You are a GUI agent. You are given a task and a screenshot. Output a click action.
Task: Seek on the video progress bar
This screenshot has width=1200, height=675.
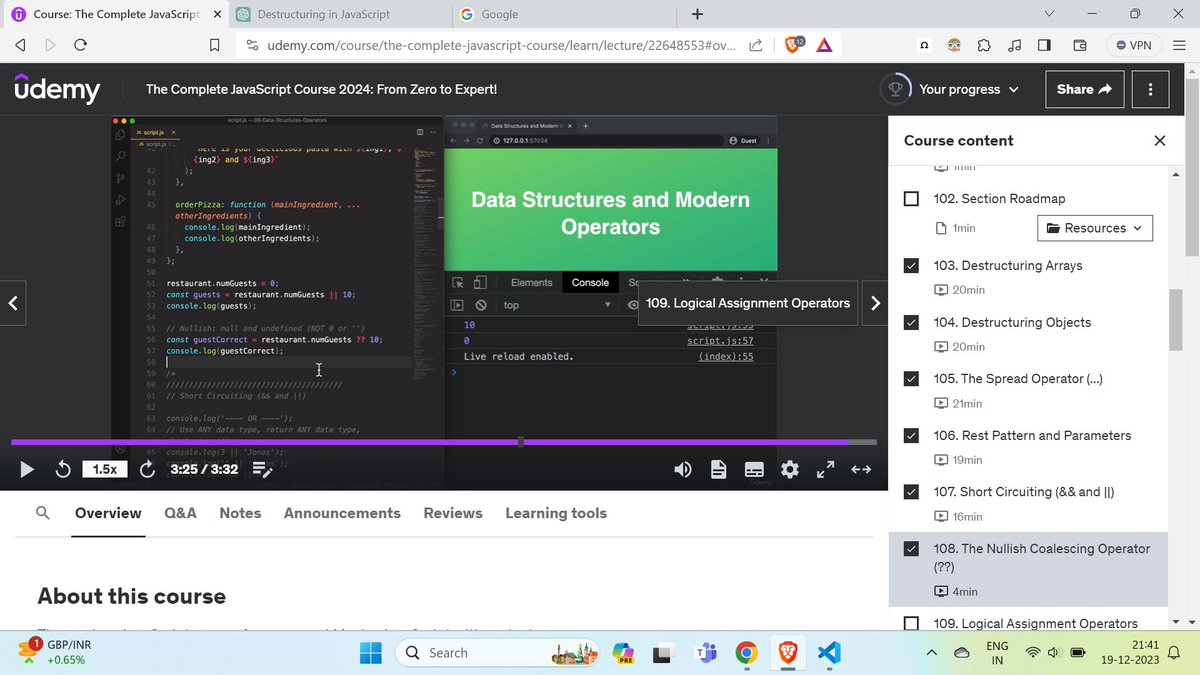pos(444,442)
